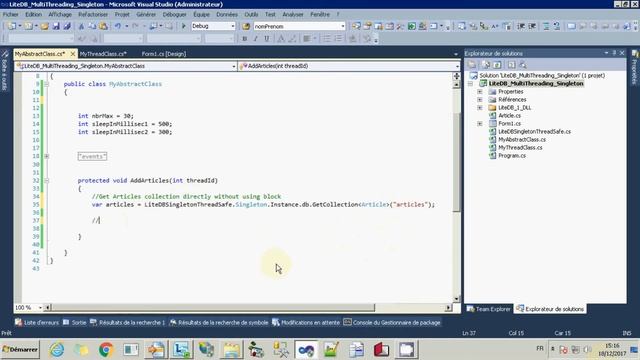Open the Affichage menu
This screenshot has width=640, height=360.
click(60, 14)
